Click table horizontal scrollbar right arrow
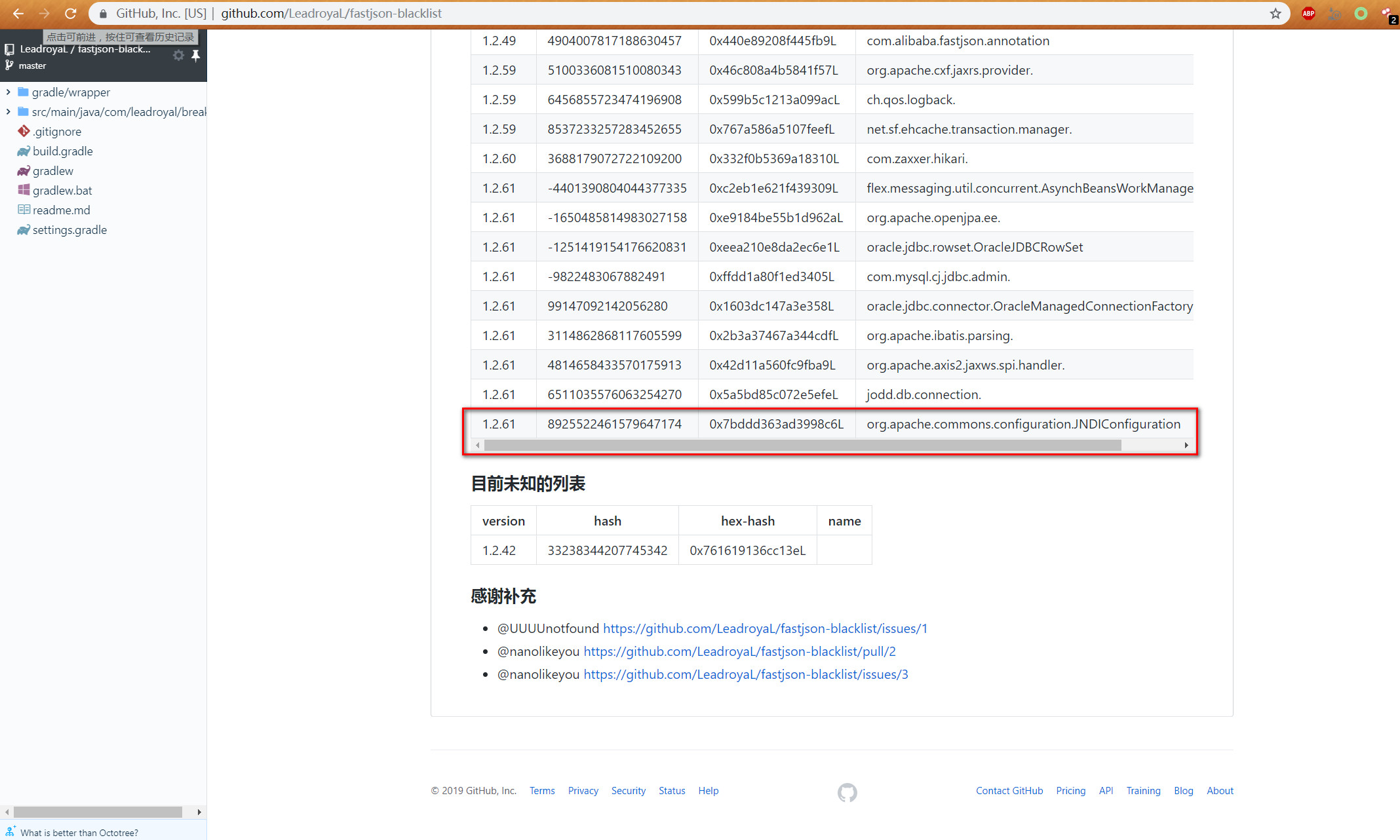This screenshot has height=840, width=1400. tap(1186, 446)
